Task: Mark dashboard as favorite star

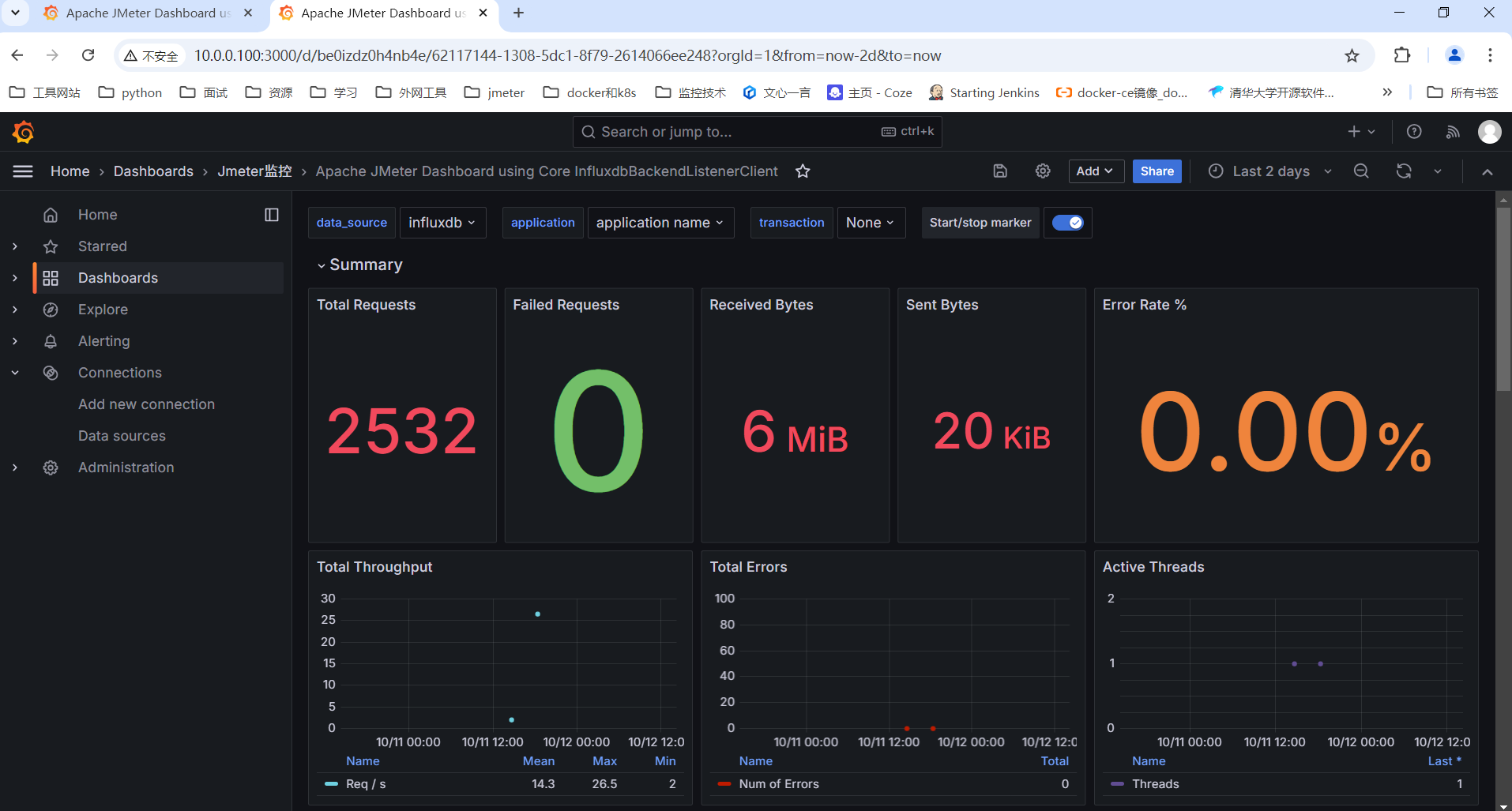Action: [803, 171]
